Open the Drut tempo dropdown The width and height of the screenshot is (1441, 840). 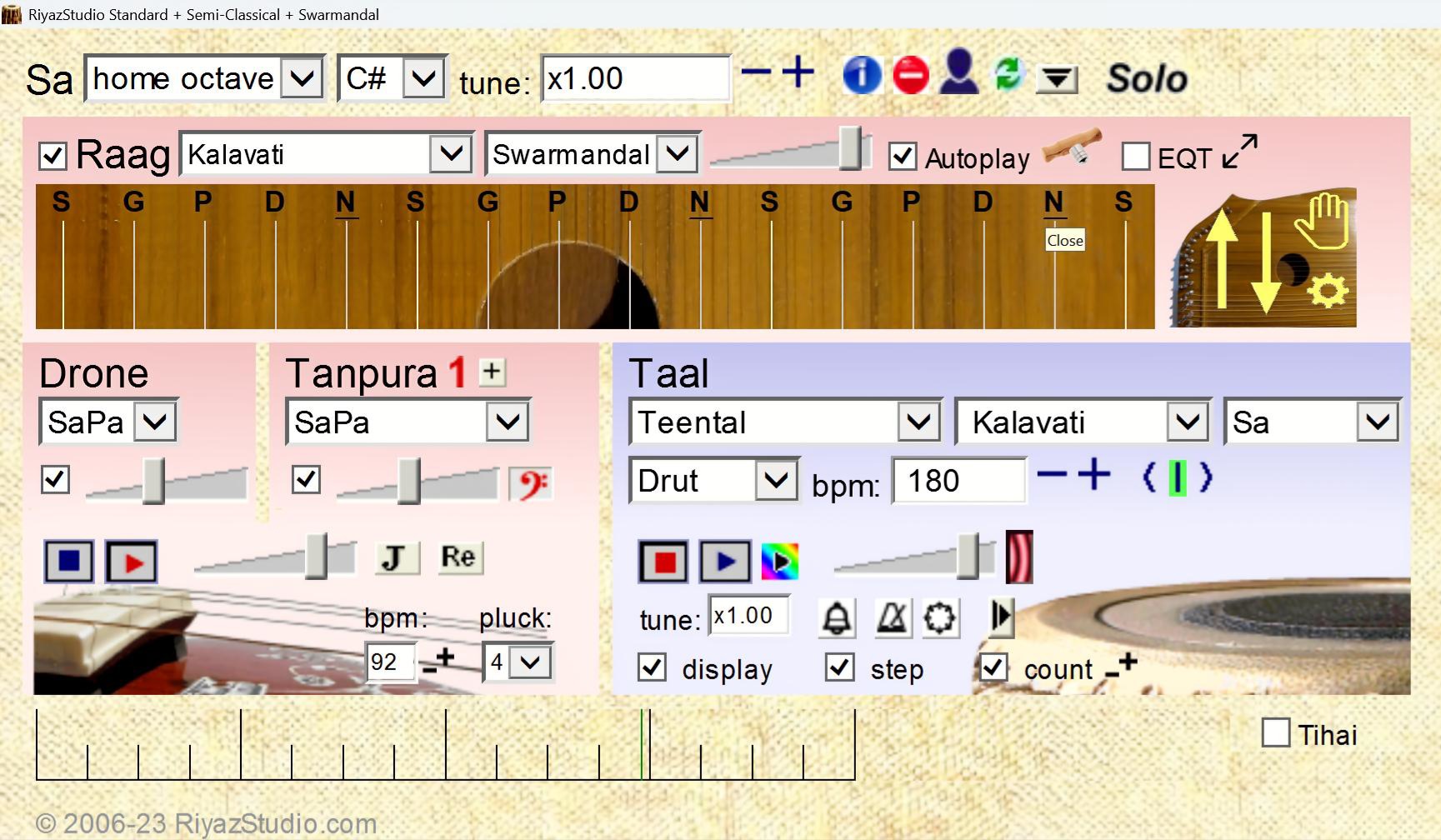click(x=776, y=481)
